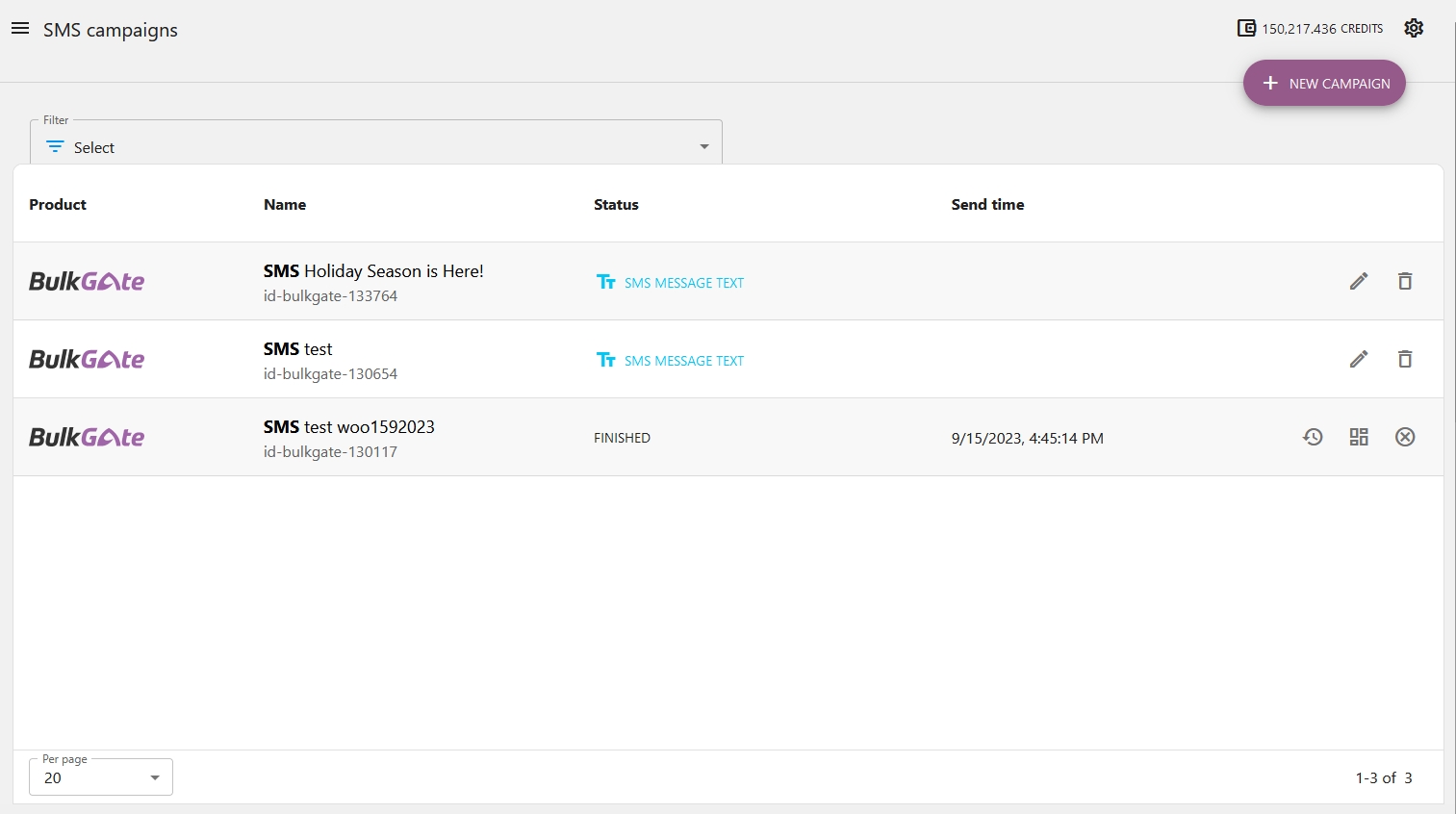
Task: Open SMS MESSAGE TEXT for Holiday Season
Action: [683, 283]
